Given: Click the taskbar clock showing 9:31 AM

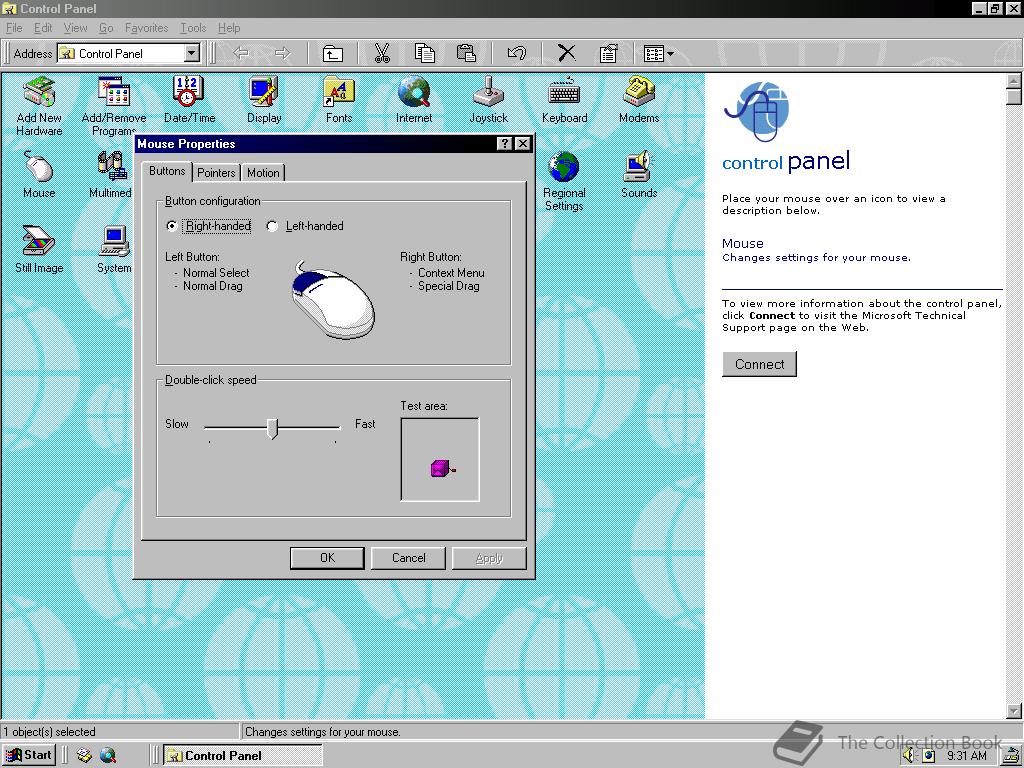Looking at the screenshot, I should (x=967, y=756).
